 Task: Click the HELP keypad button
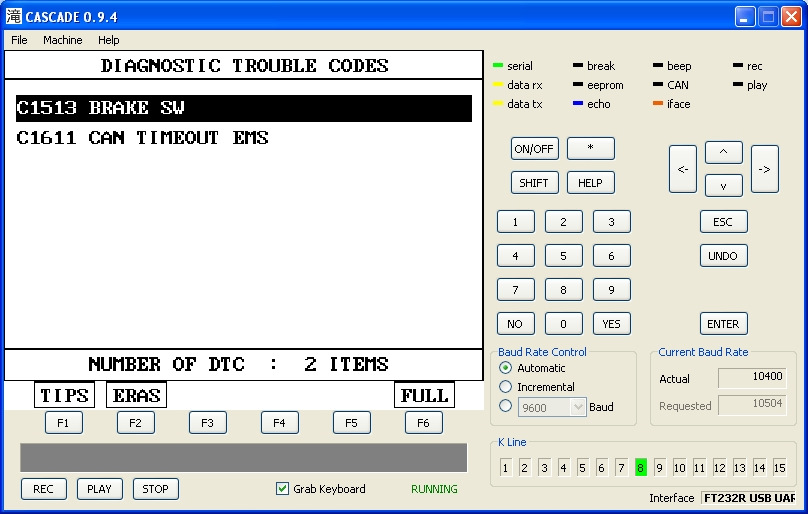pos(591,183)
